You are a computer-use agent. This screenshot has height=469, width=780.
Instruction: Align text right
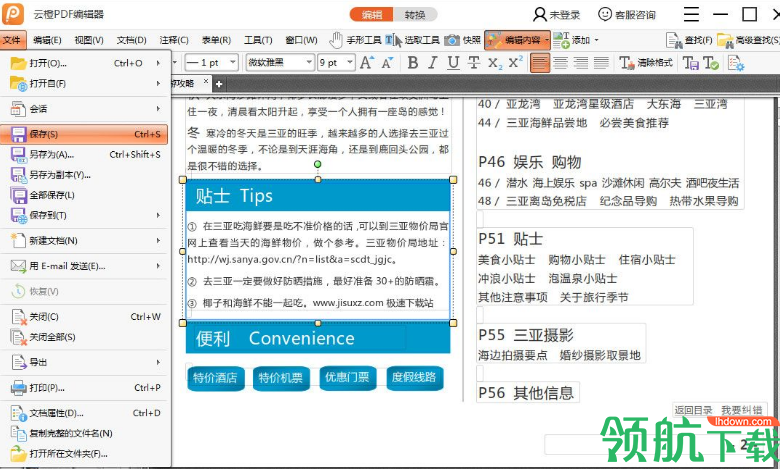[x=581, y=63]
